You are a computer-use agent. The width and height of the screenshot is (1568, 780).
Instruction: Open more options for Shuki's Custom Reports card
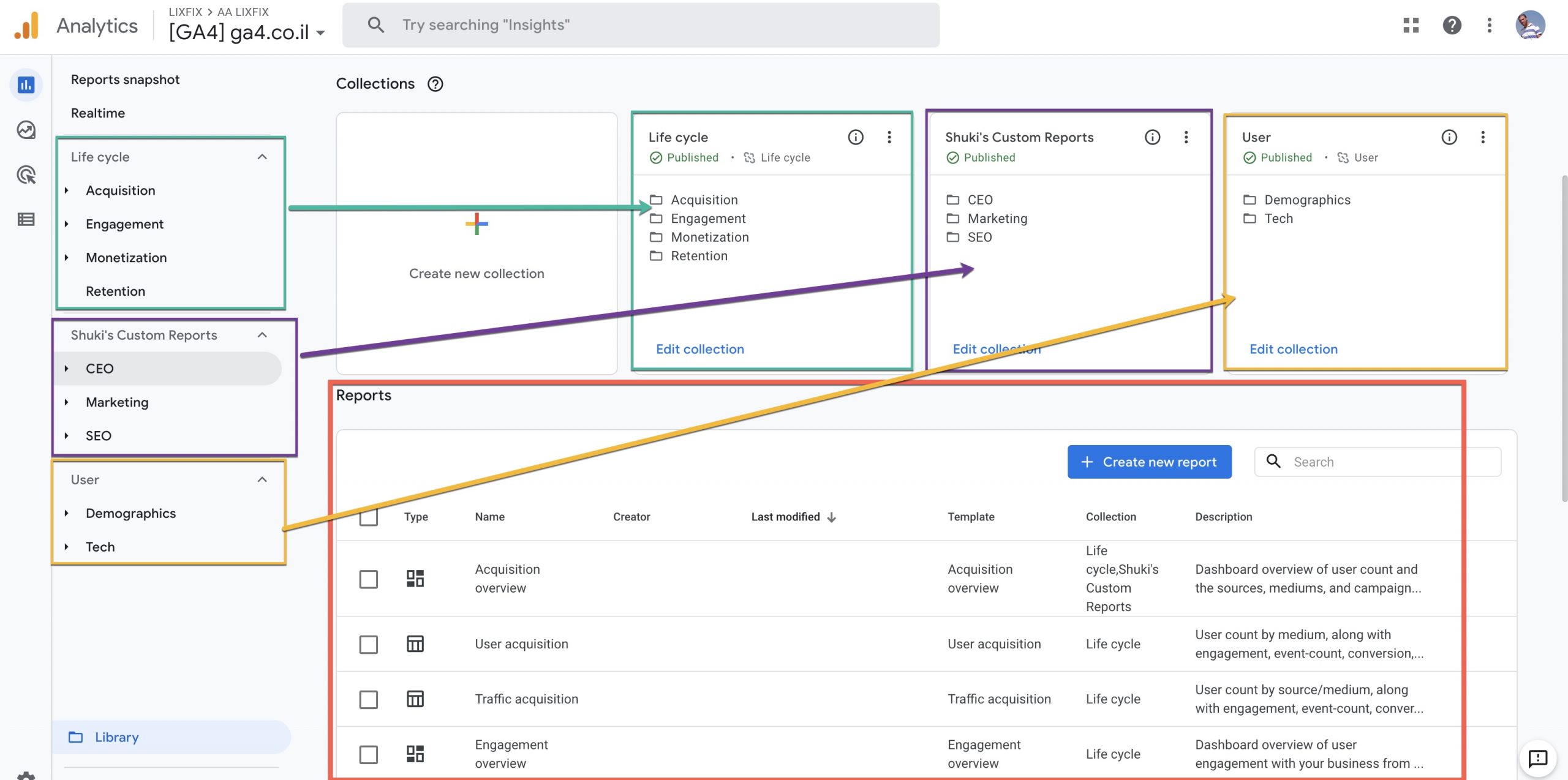[x=1186, y=137]
